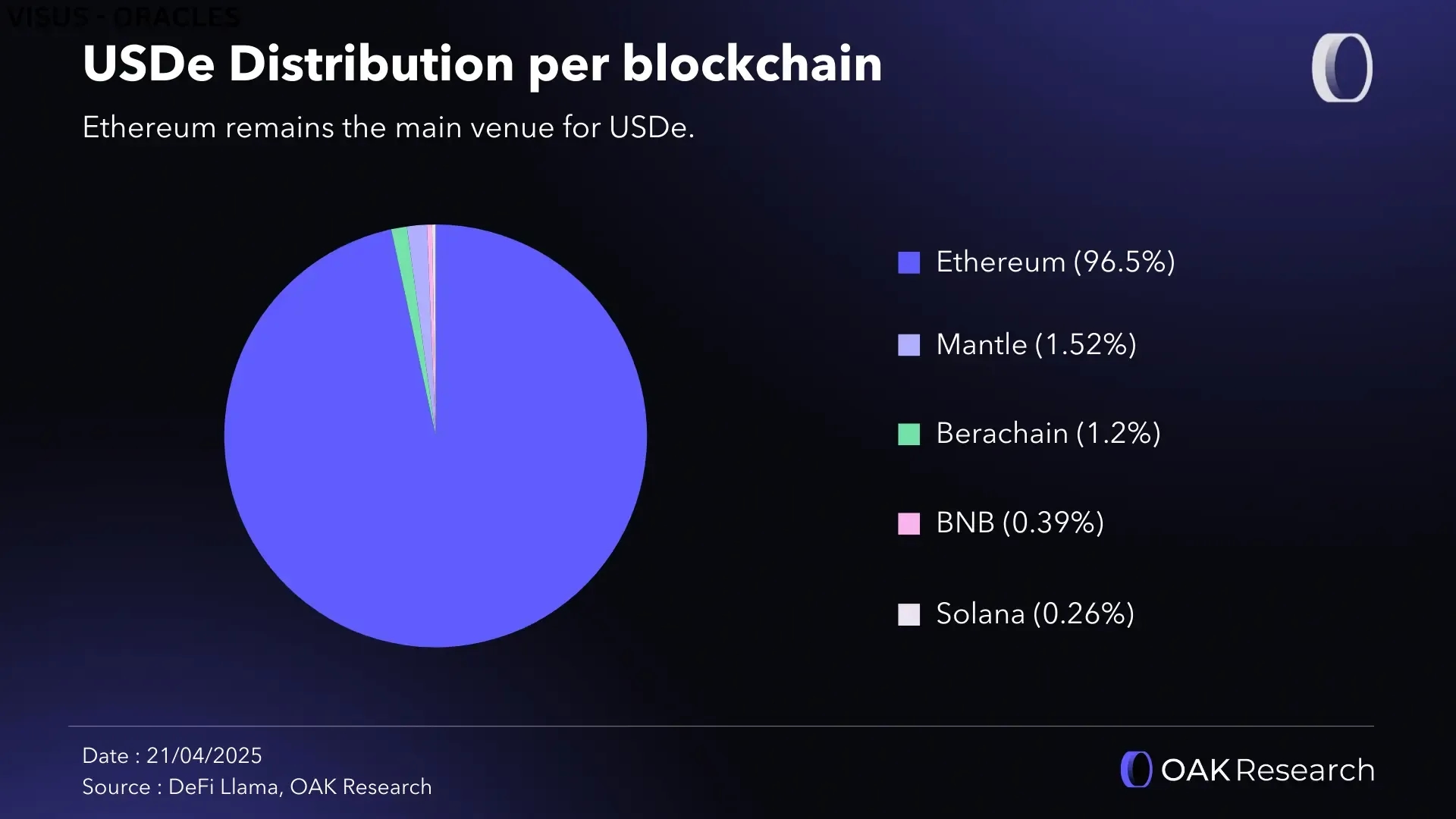Click the Date 21/04/2025 text
The image size is (1456, 819).
point(172,755)
